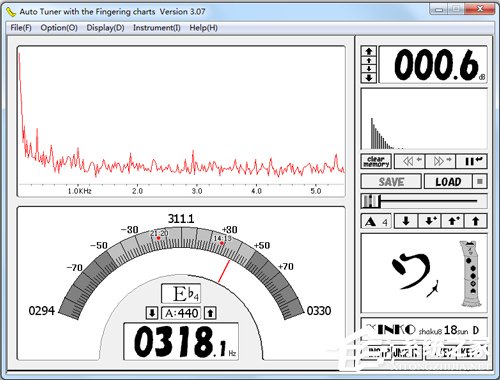This screenshot has width=500, height=380.
Task: Click the small up arrow beside dB display
Action: 369,60
